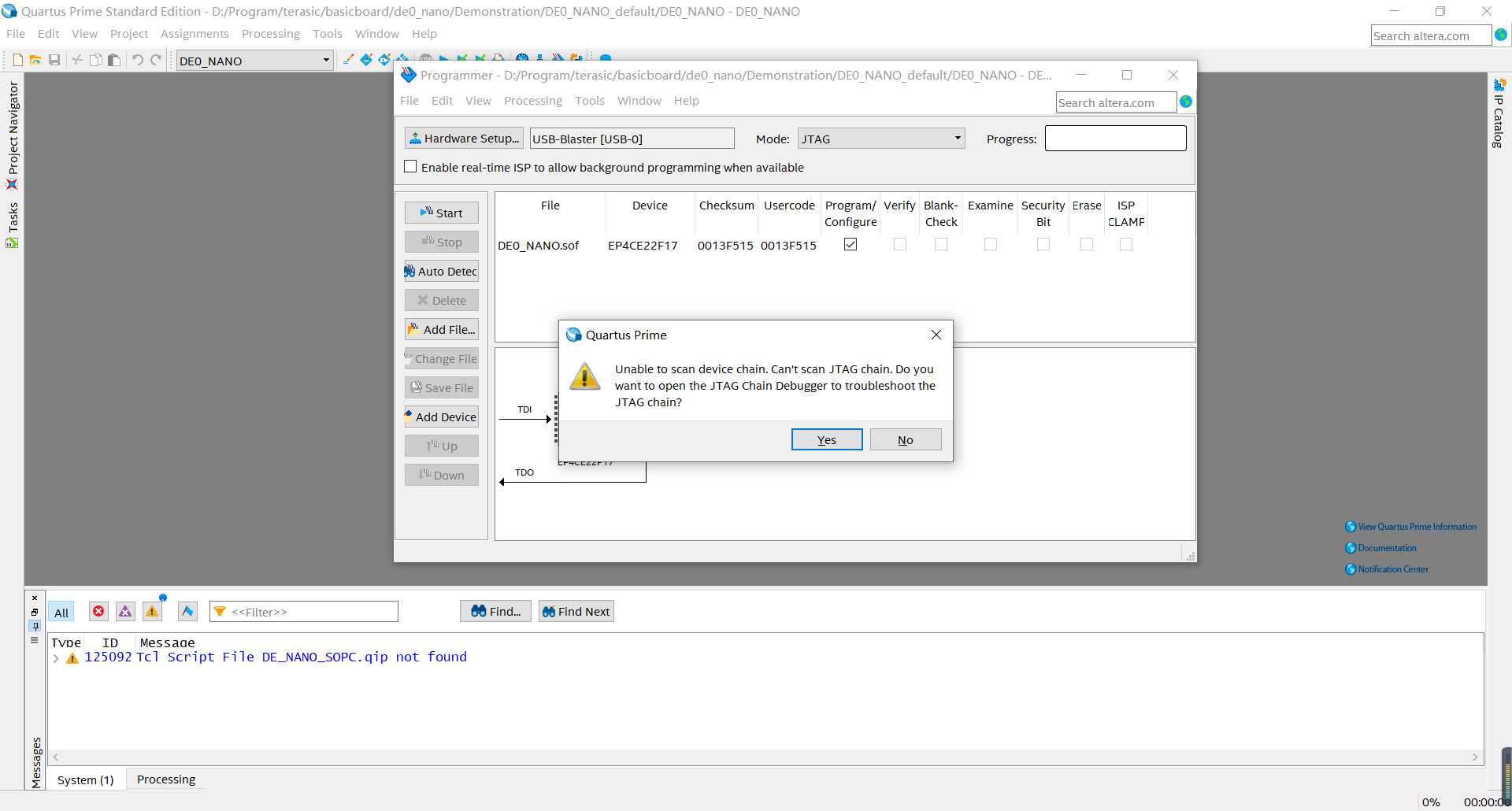Open Tools menu in Programmer window
Viewport: 1512px width, 811px height.
tap(590, 101)
